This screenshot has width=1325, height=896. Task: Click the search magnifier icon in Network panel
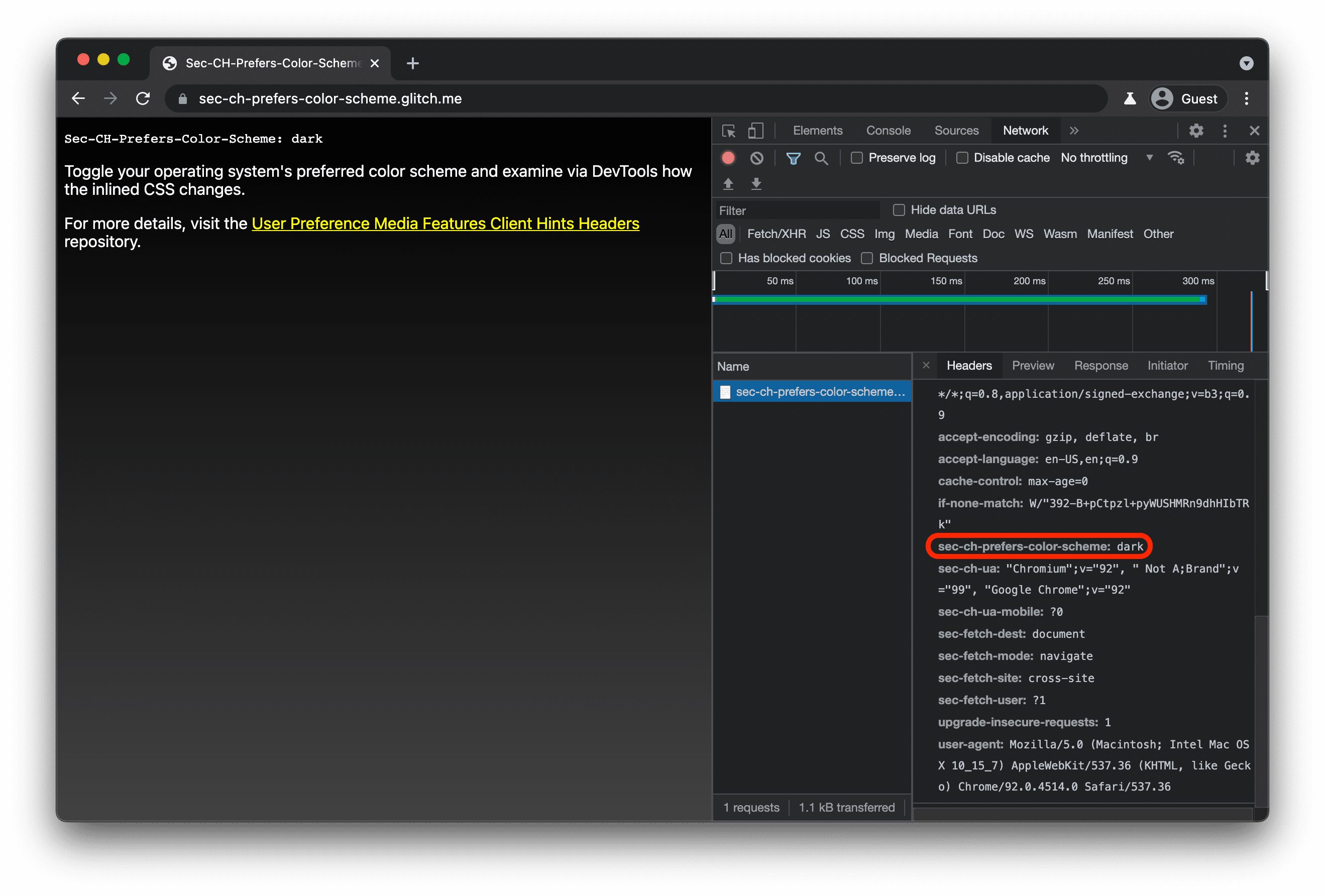coord(819,157)
